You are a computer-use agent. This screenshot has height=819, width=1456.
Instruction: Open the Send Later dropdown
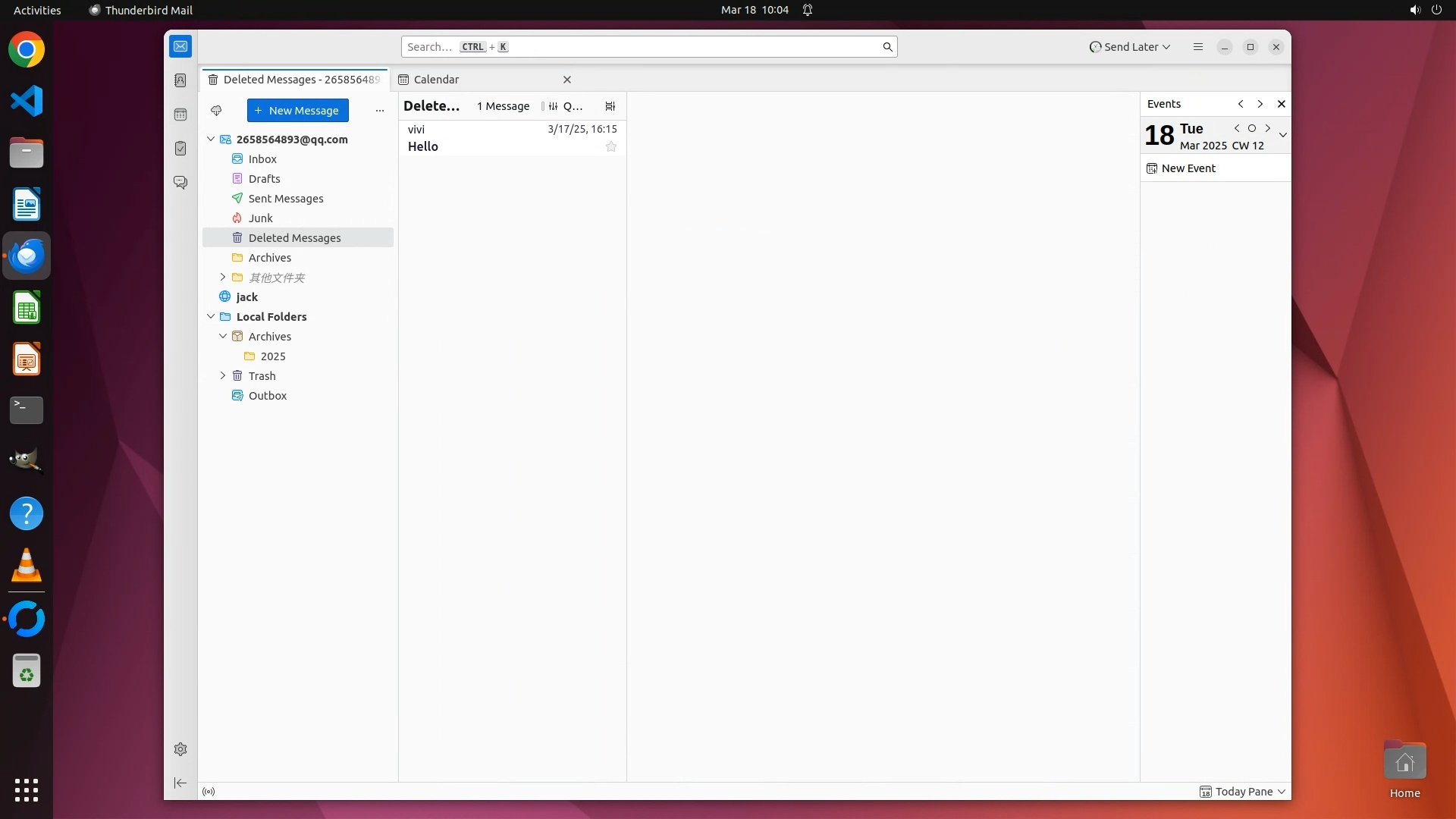click(x=1130, y=47)
